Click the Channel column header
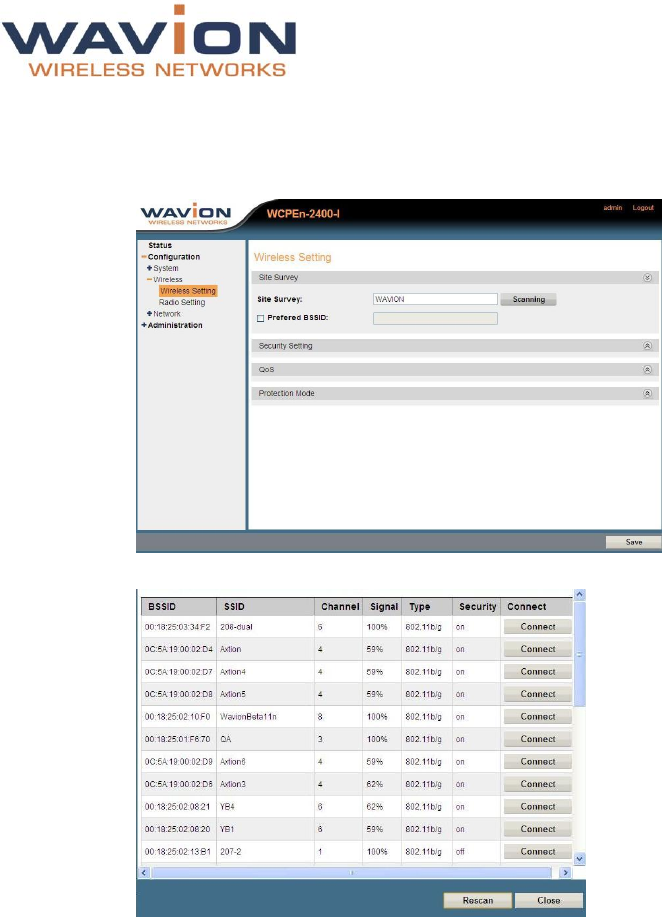This screenshot has width=662, height=917. click(339, 607)
